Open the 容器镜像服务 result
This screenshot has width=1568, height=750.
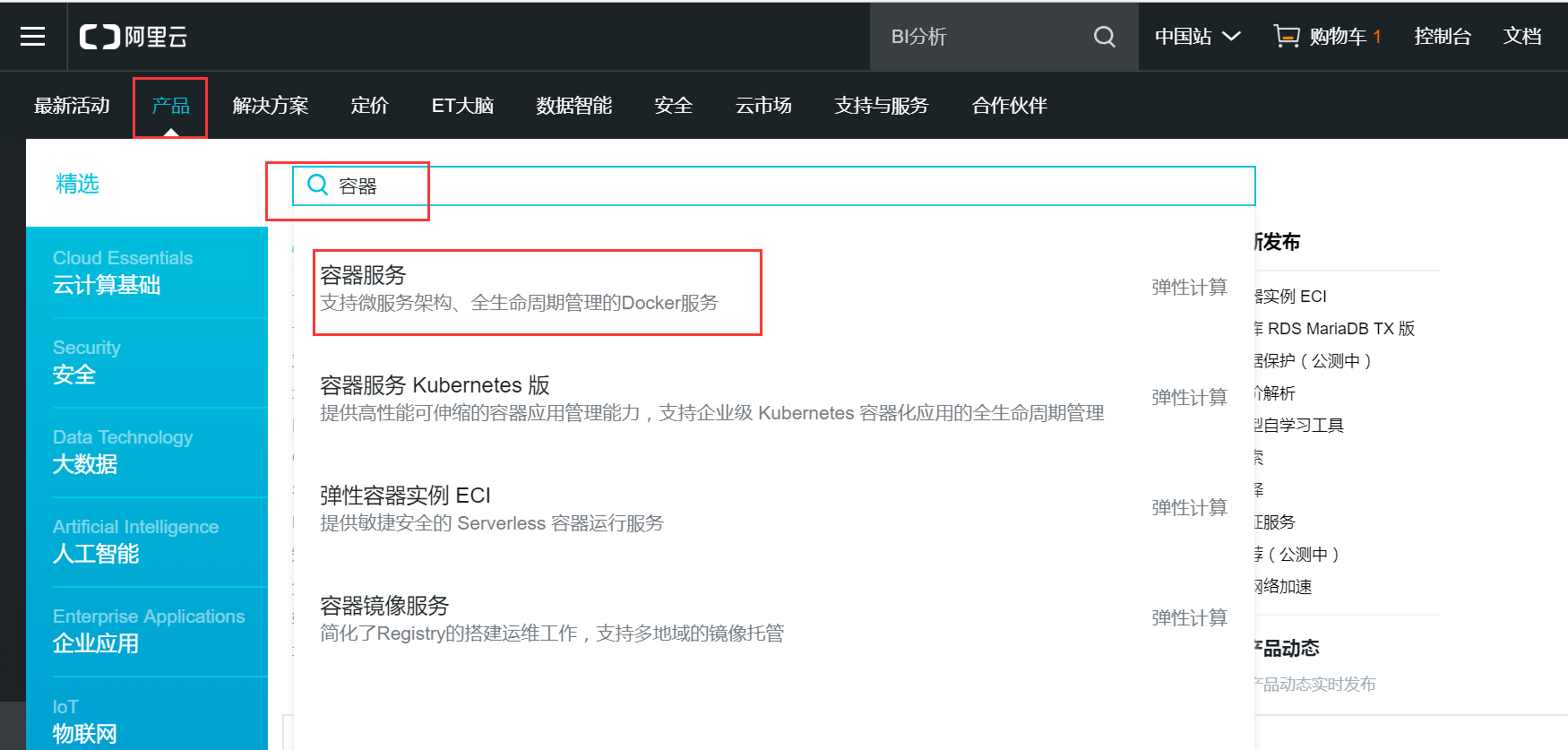384,606
